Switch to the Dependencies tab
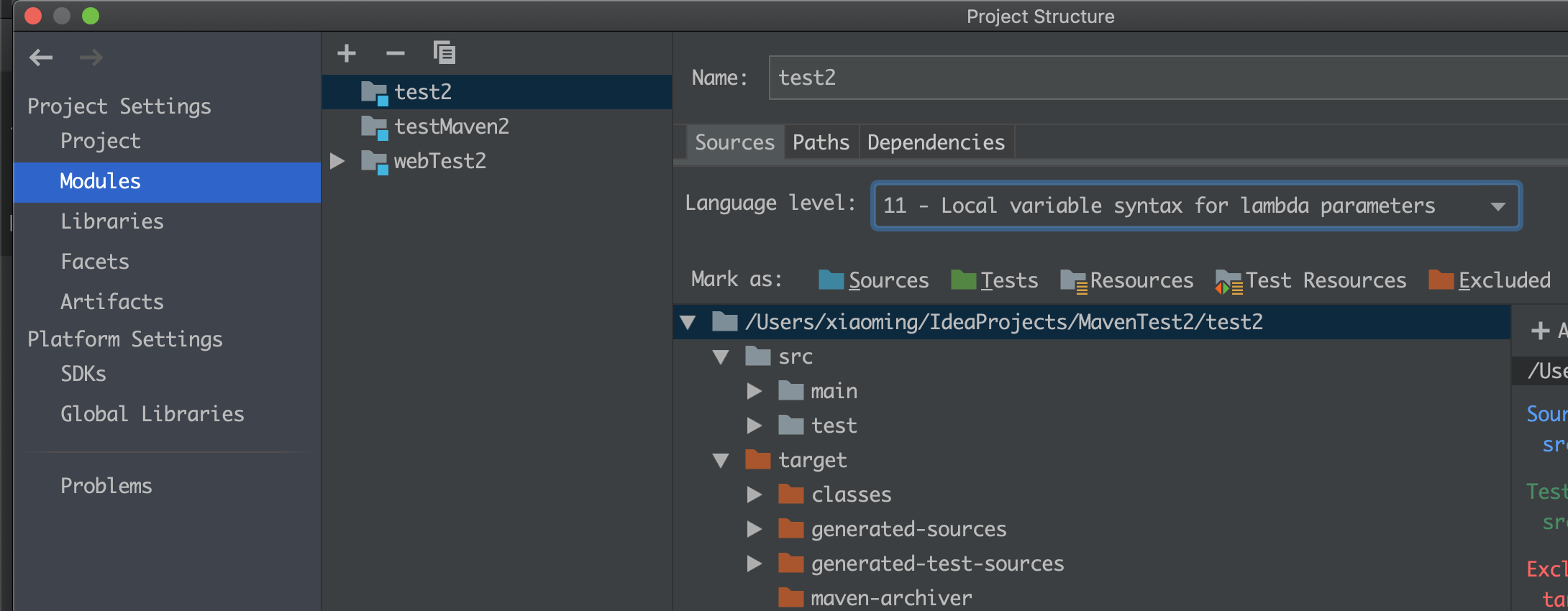Screen dimensions: 1568x611 point(936,142)
